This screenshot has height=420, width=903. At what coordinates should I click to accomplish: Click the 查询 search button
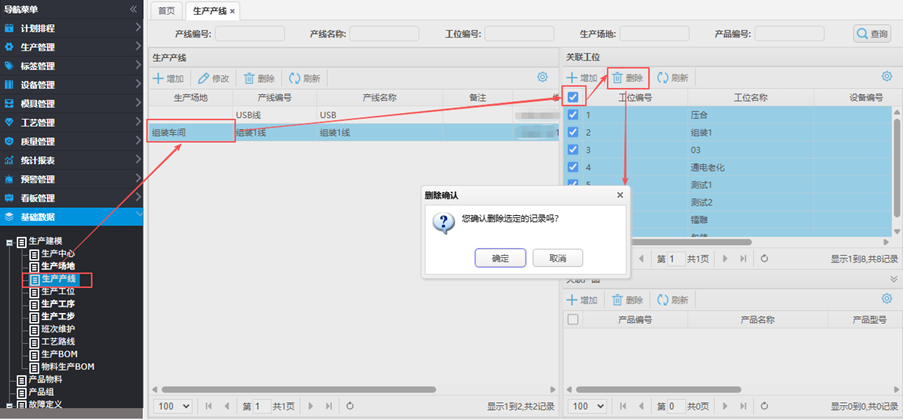coord(872,34)
